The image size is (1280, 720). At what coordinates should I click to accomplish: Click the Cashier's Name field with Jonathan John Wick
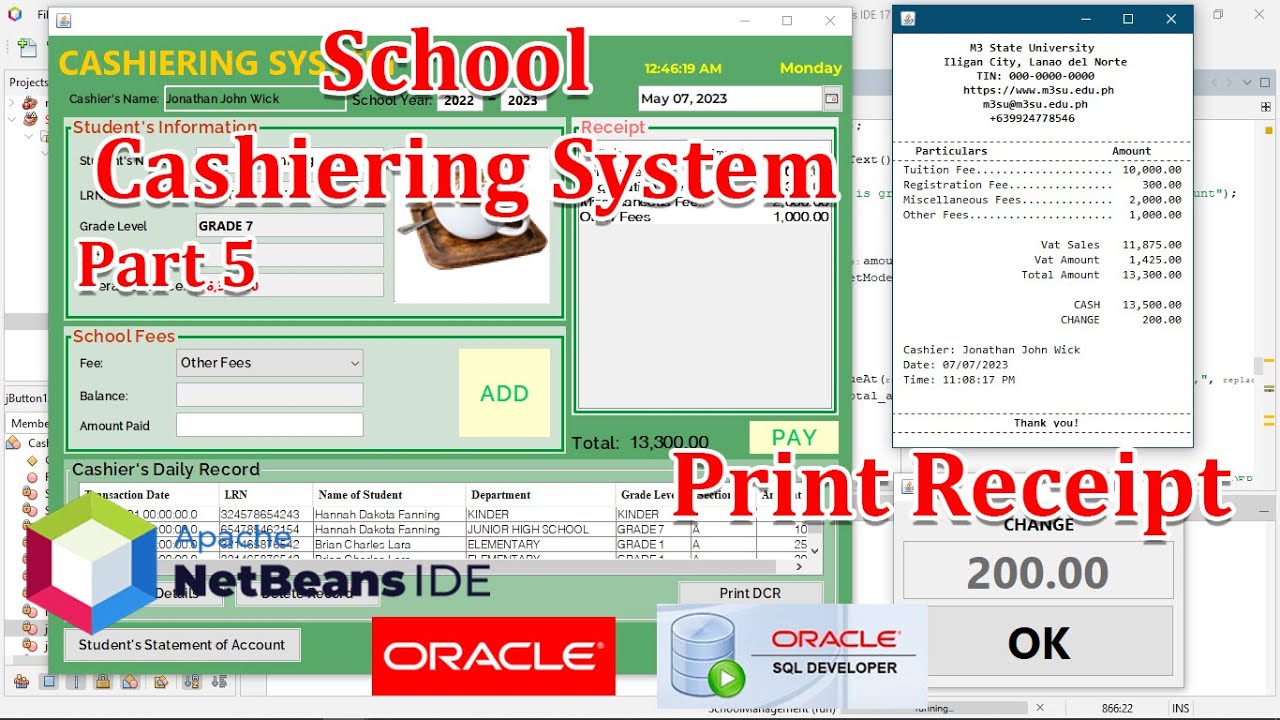coord(255,99)
